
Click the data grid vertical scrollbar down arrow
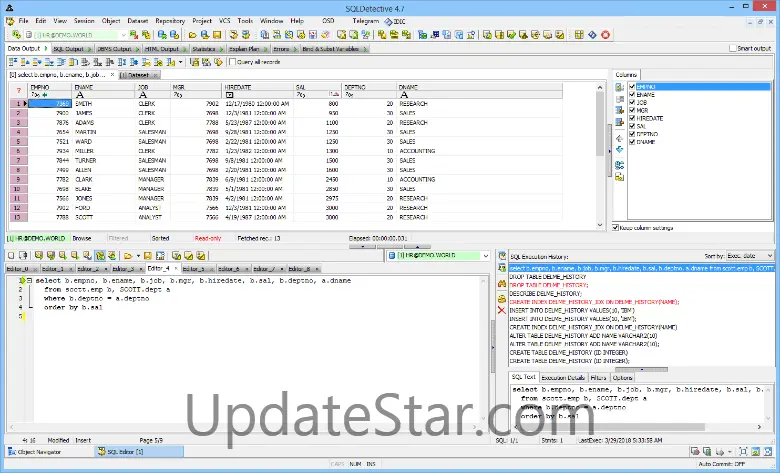(x=600, y=225)
